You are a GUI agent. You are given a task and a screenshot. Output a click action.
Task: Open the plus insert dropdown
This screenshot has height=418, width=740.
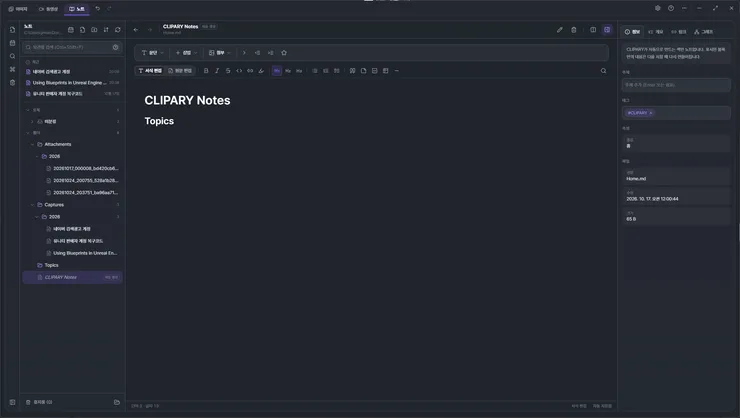tap(186, 53)
